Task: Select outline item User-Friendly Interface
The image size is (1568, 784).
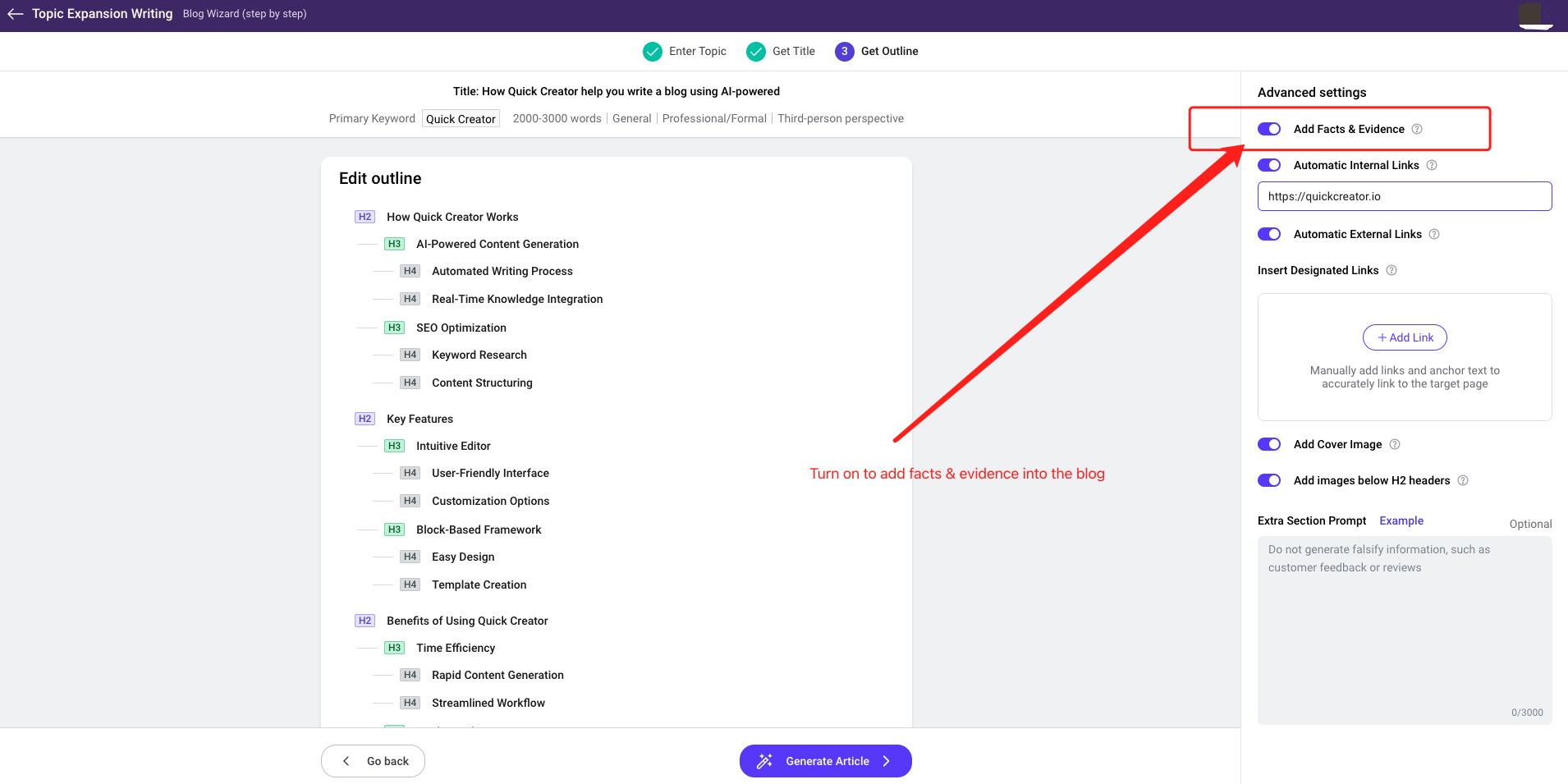Action: click(x=490, y=473)
